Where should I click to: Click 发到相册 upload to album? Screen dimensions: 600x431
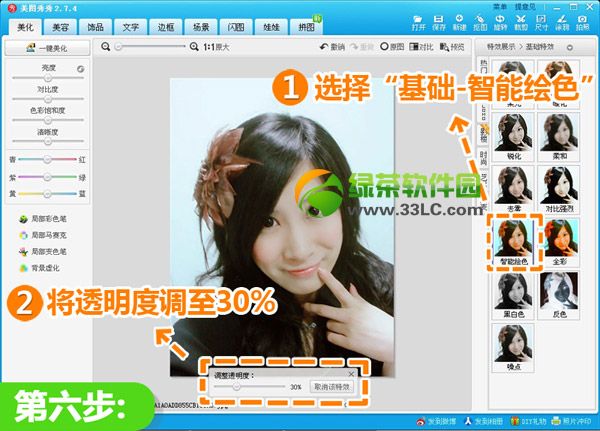tap(483, 421)
